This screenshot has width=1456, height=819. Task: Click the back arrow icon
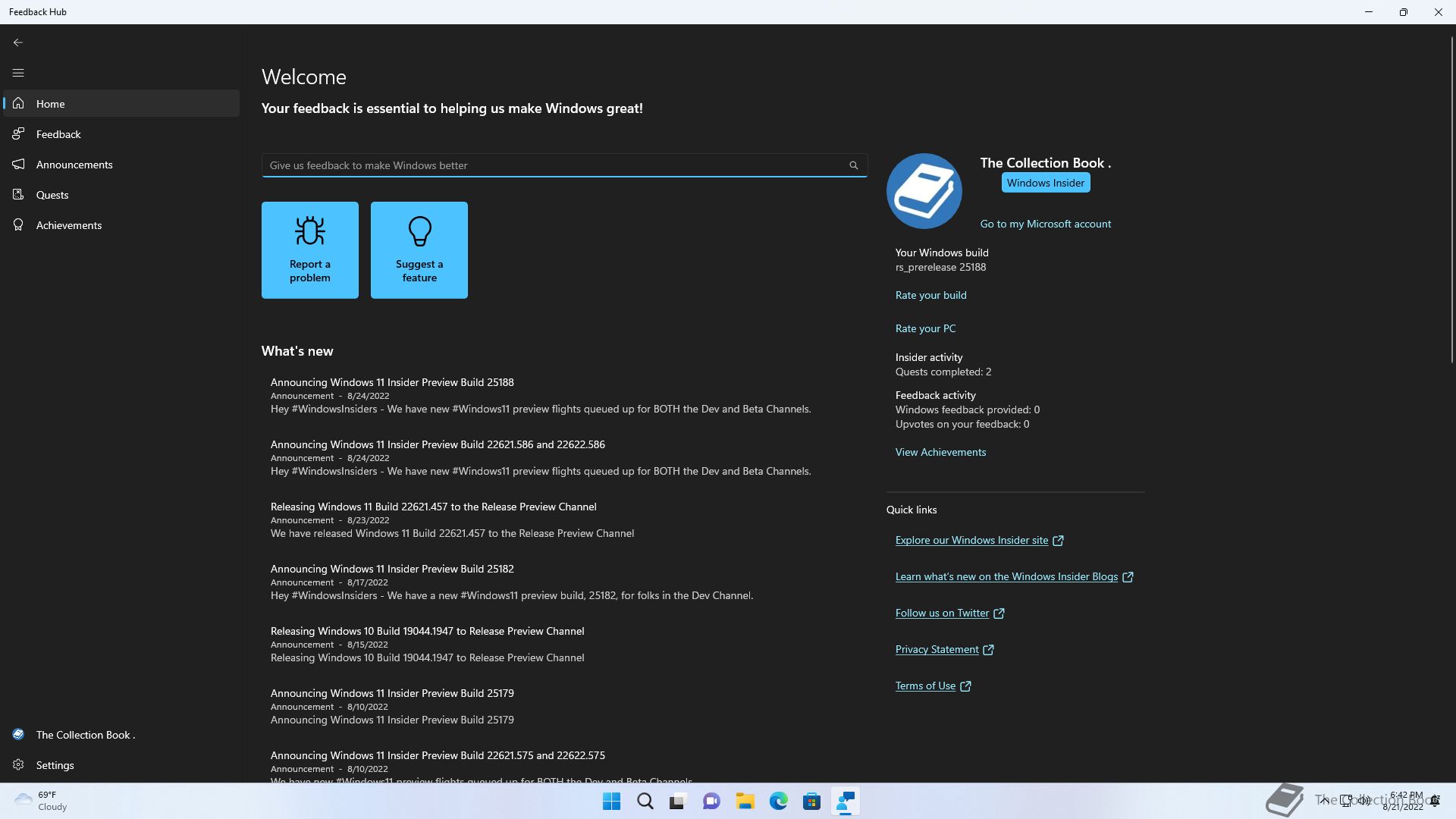[x=18, y=42]
